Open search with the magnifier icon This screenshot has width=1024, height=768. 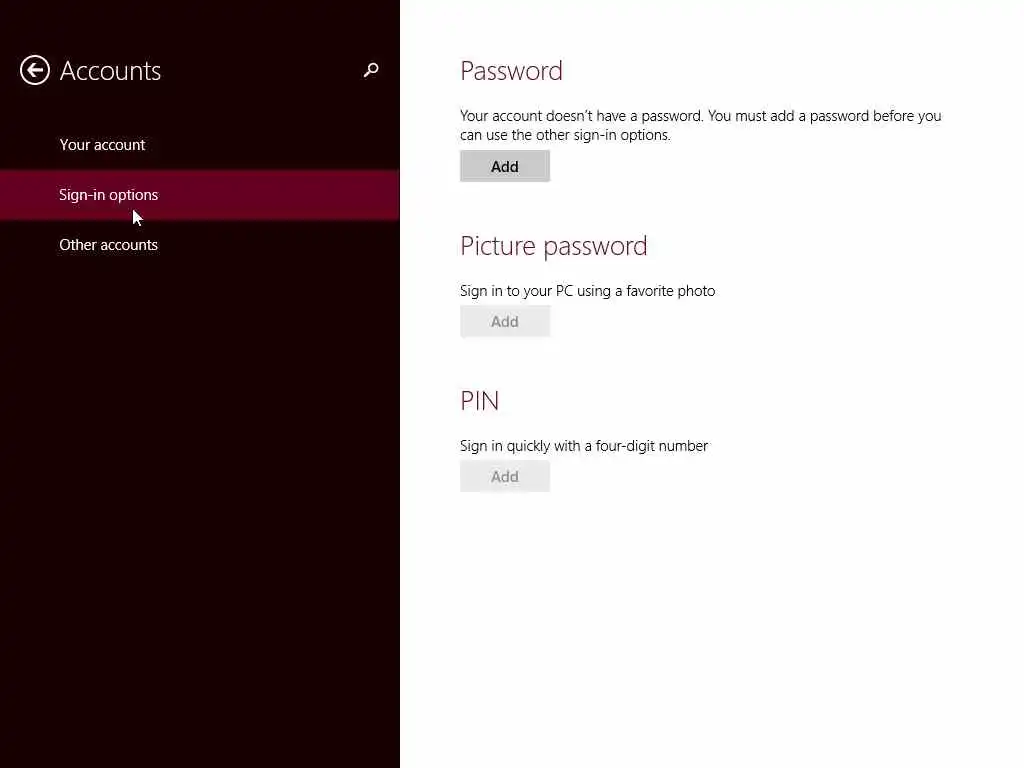point(371,70)
